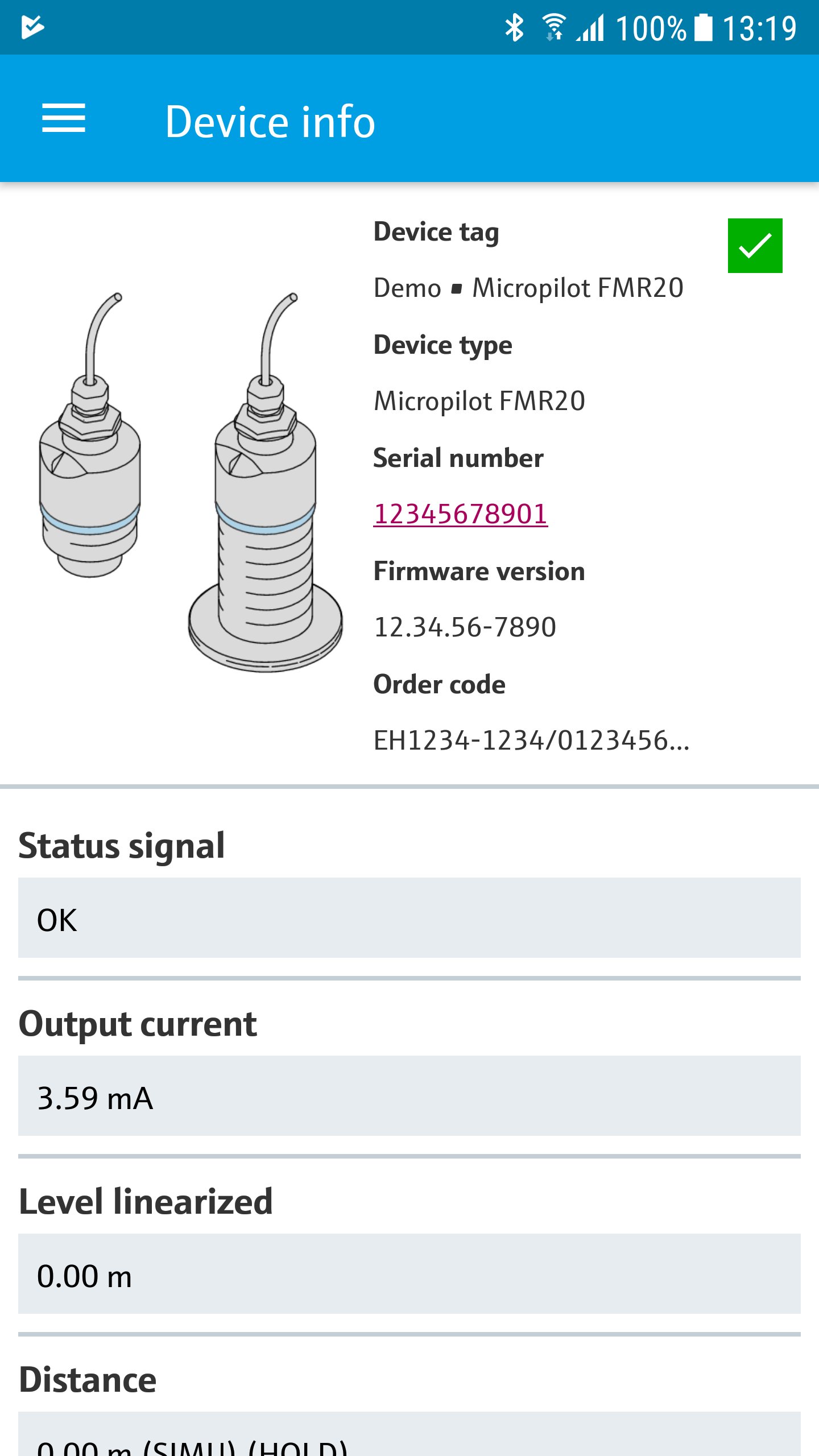The width and height of the screenshot is (819, 1456).
Task: Tap the 13:19 clock in status bar
Action: coord(759,28)
